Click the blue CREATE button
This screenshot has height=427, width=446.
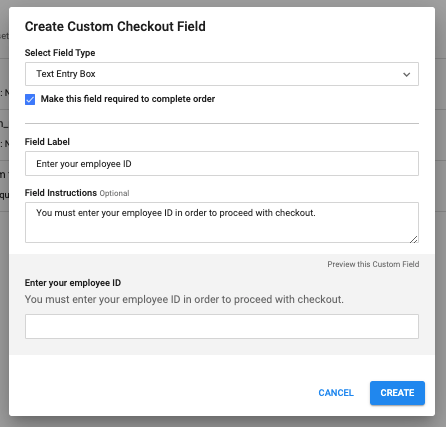[397, 393]
